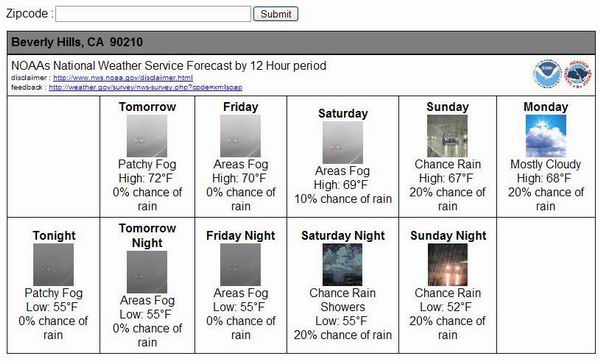This screenshot has width=600, height=362.
Task: Select Saturday Night's rain showers icon
Action: coord(342,265)
